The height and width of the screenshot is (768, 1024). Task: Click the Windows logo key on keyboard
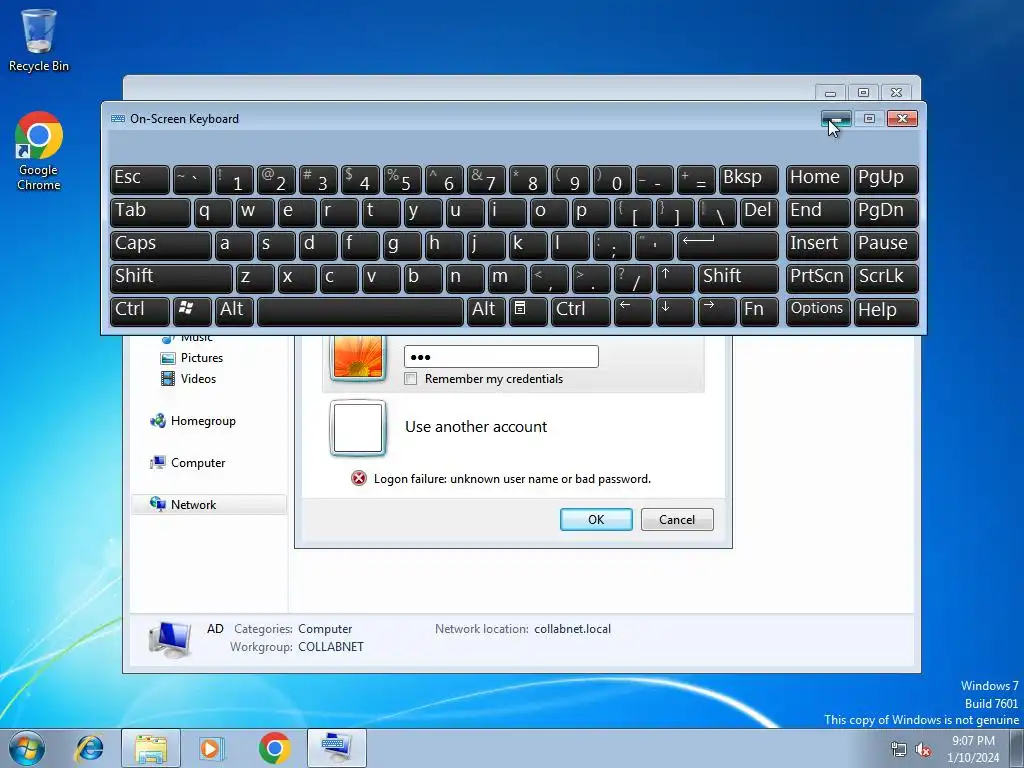point(192,312)
